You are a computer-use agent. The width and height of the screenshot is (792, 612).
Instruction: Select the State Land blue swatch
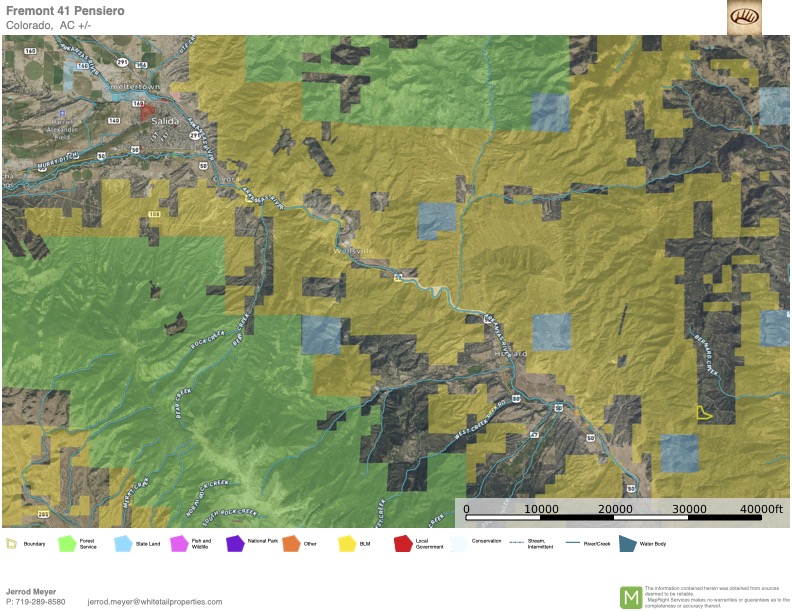pos(123,544)
